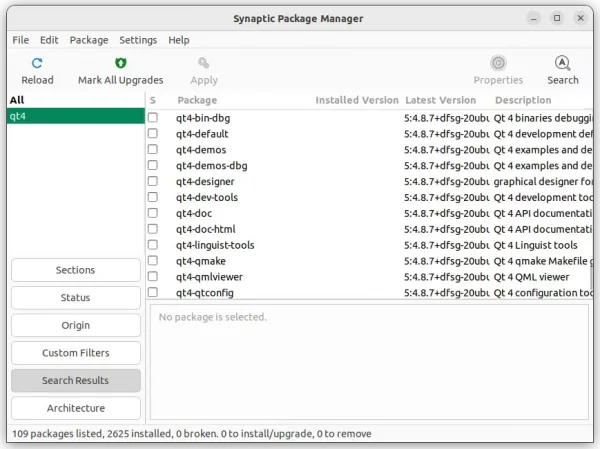This screenshot has width=600, height=449.
Task: Select the qt4-dev-tools package name
Action: point(207,197)
